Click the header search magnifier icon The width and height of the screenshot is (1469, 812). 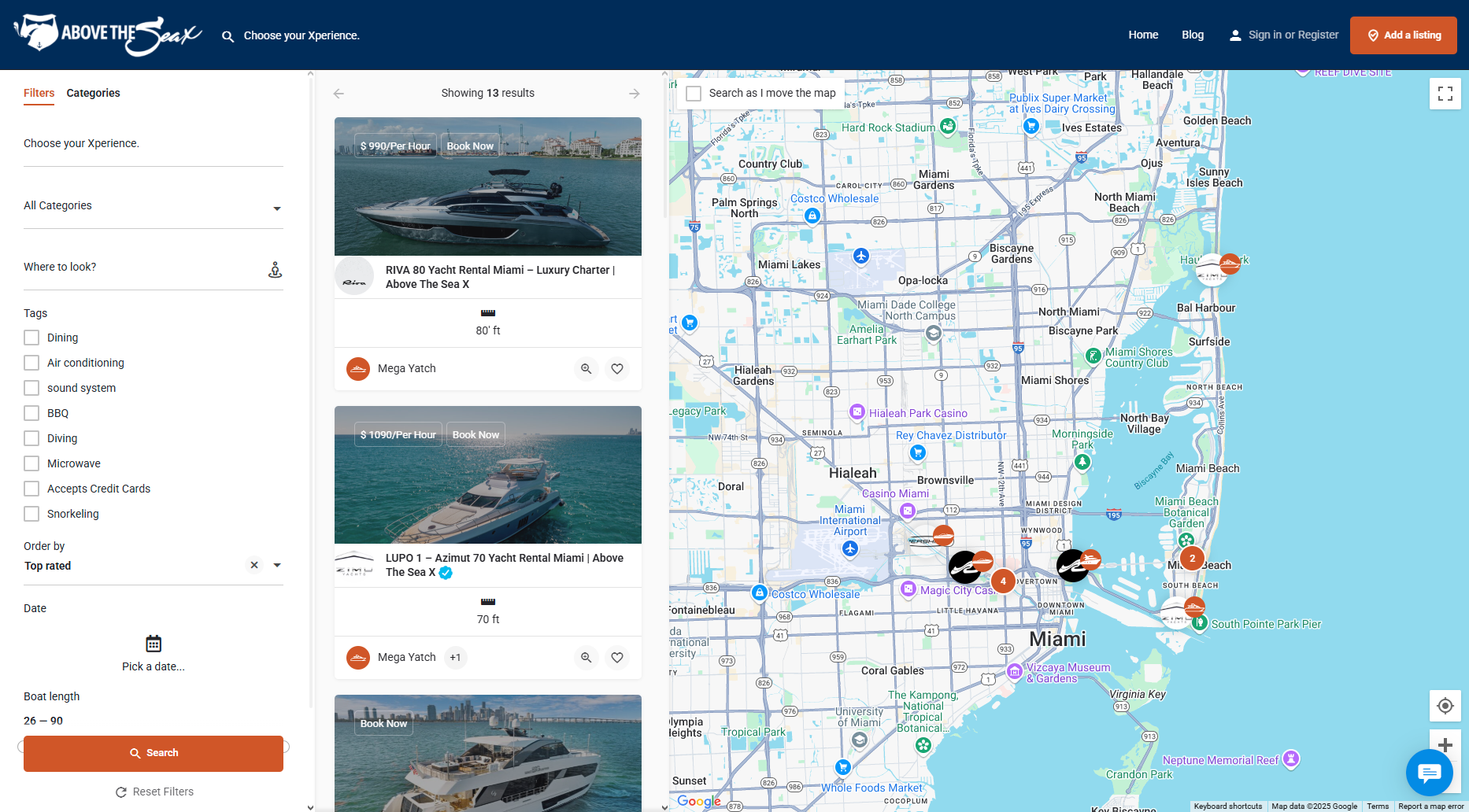click(x=228, y=36)
